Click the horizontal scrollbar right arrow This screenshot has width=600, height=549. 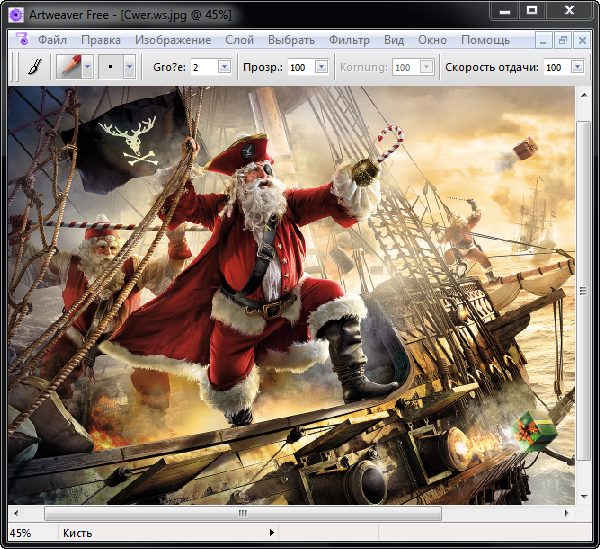(x=567, y=513)
